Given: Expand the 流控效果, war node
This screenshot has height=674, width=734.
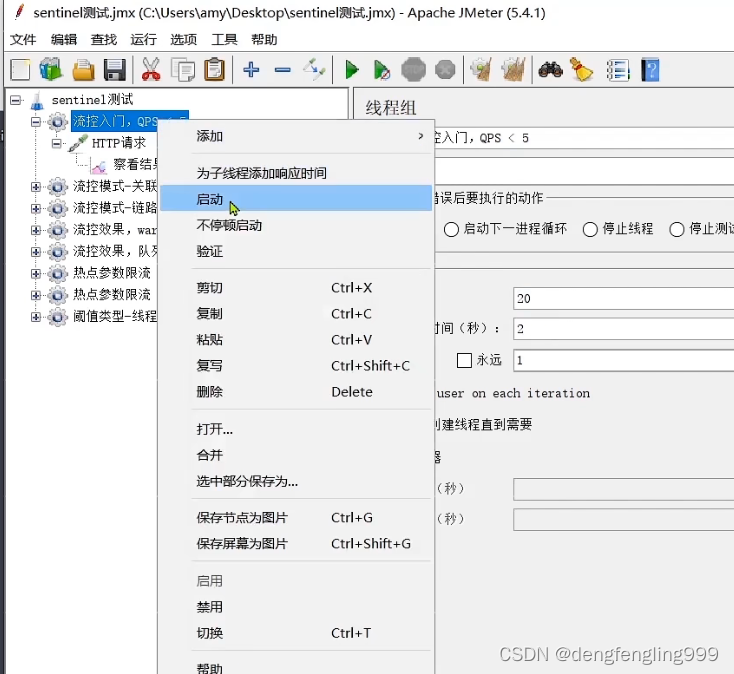Looking at the screenshot, I should 36,230.
